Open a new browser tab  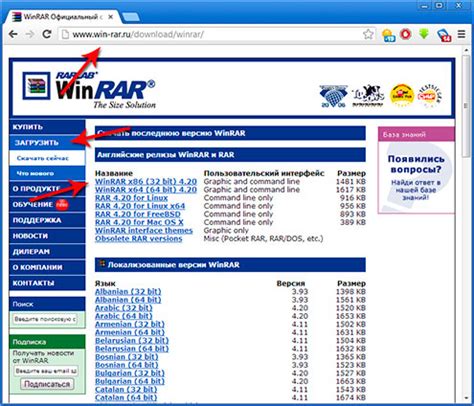pos(131,17)
